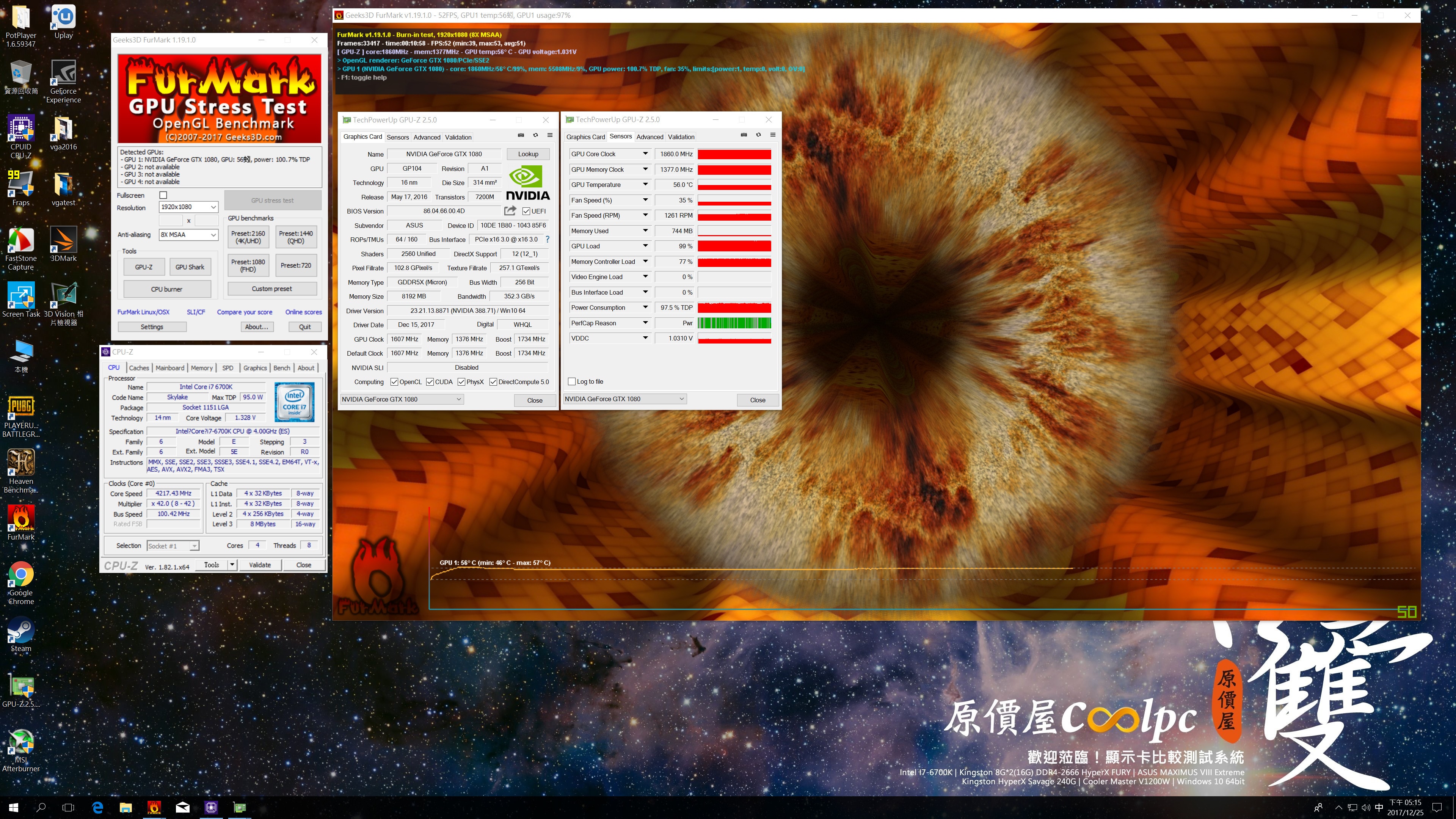Toggle UEFI checkbox in GPU-Z

(x=526, y=212)
